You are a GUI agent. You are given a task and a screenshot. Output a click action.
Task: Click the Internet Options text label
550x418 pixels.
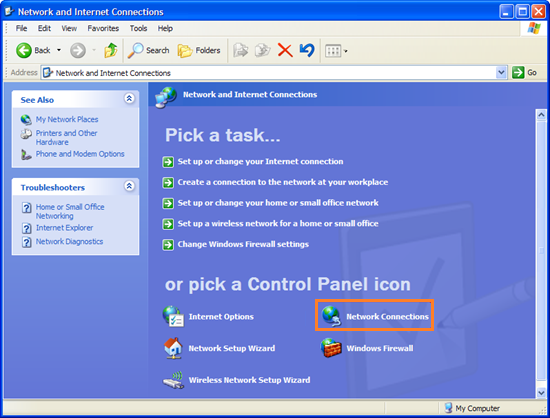tap(221, 317)
